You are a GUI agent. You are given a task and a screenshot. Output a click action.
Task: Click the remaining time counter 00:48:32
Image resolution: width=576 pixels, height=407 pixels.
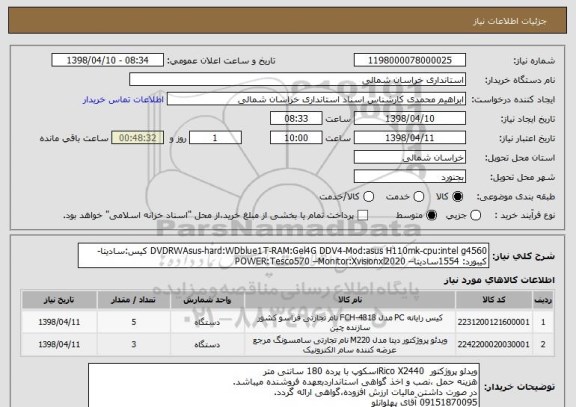click(138, 138)
